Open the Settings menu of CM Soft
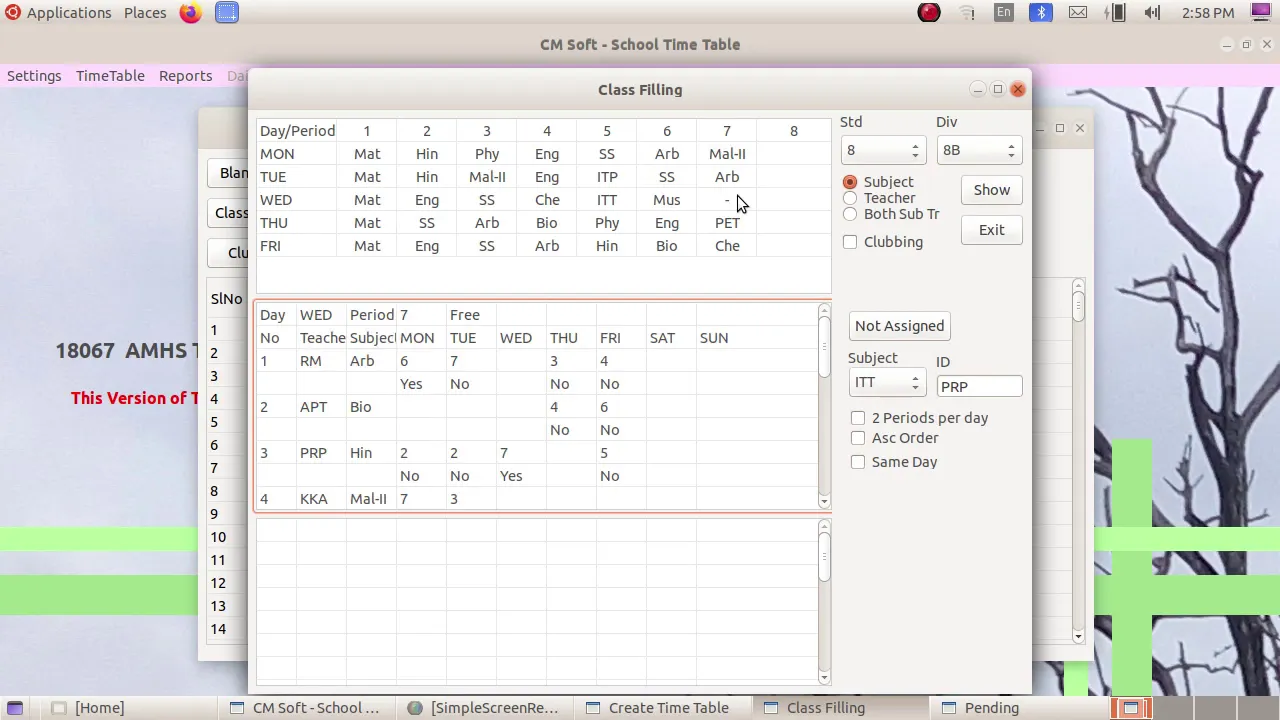The image size is (1280, 720). click(x=34, y=76)
